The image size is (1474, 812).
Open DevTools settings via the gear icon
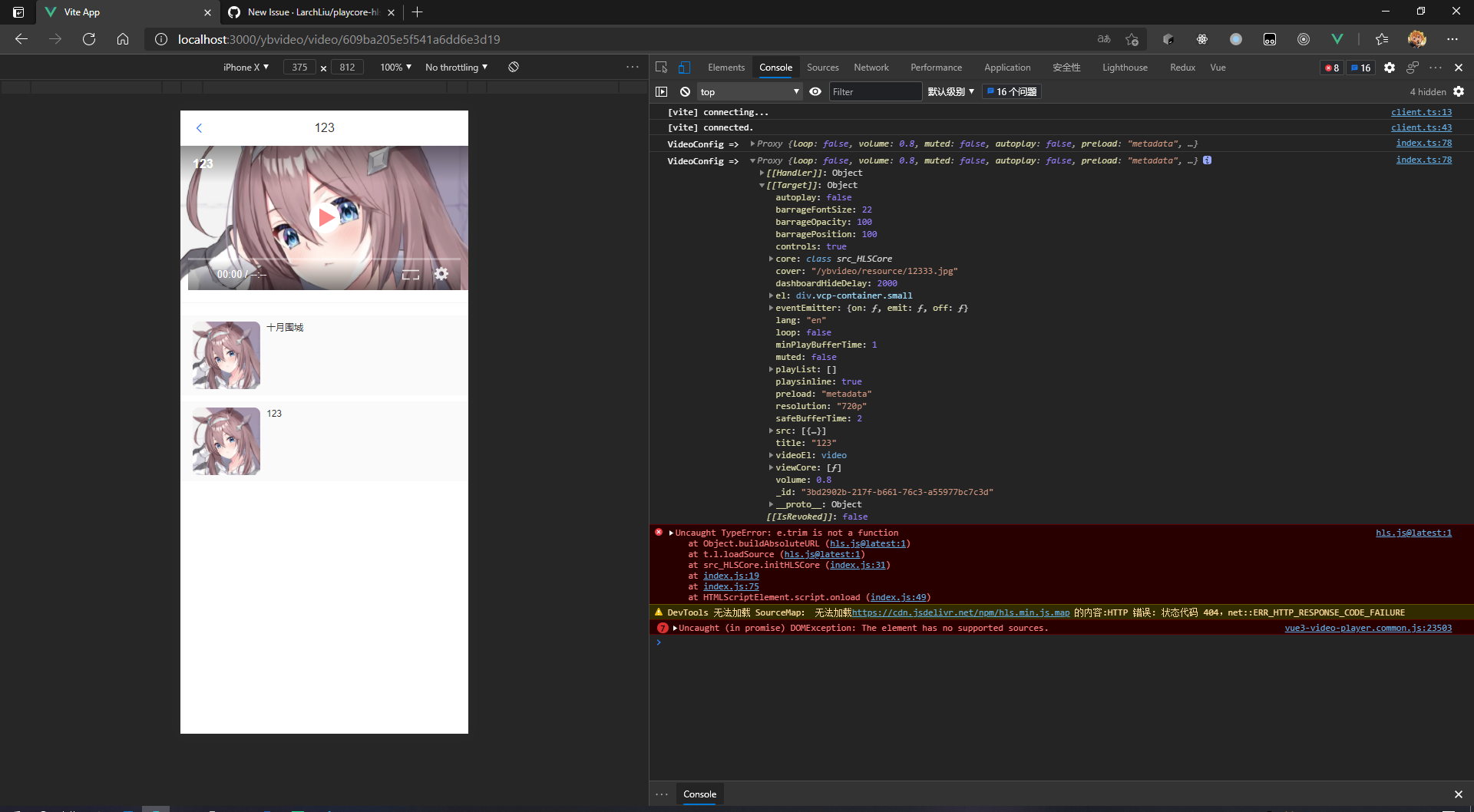coord(1390,68)
